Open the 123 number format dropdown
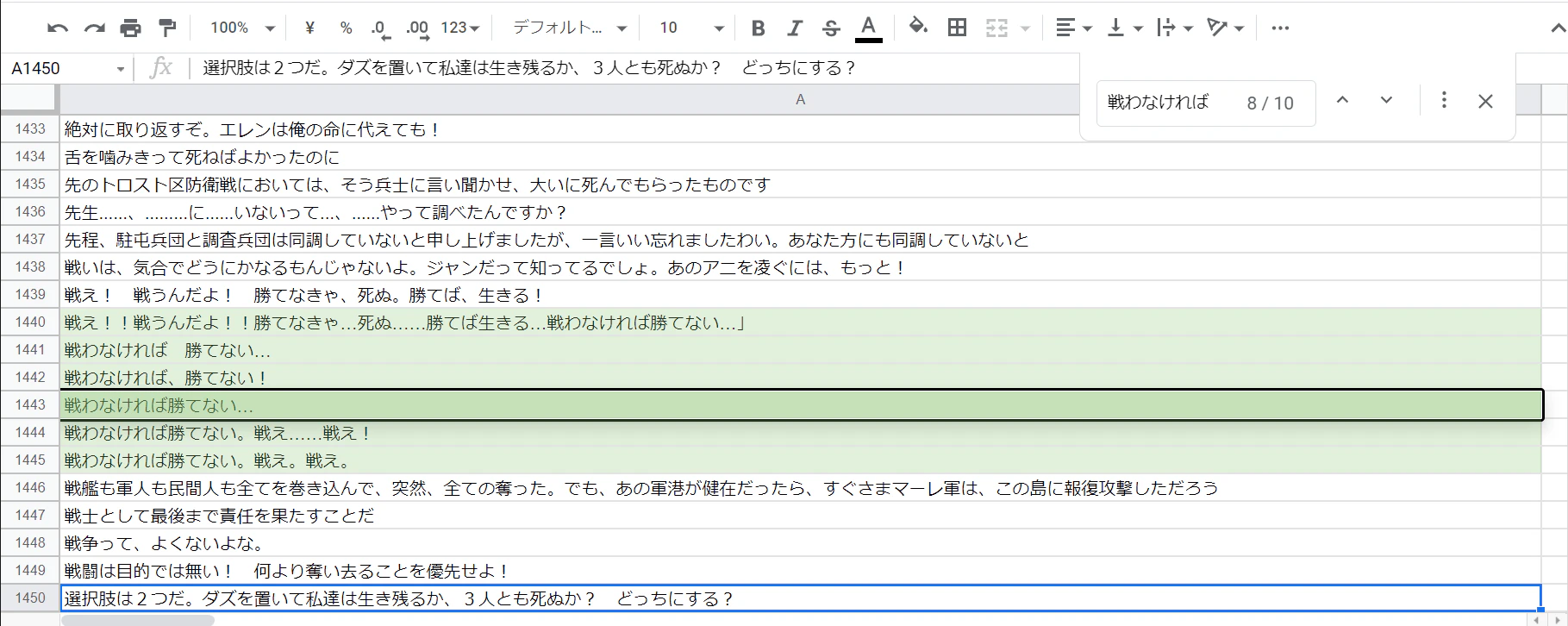Screen dimensions: 1568x626 (x=460, y=28)
